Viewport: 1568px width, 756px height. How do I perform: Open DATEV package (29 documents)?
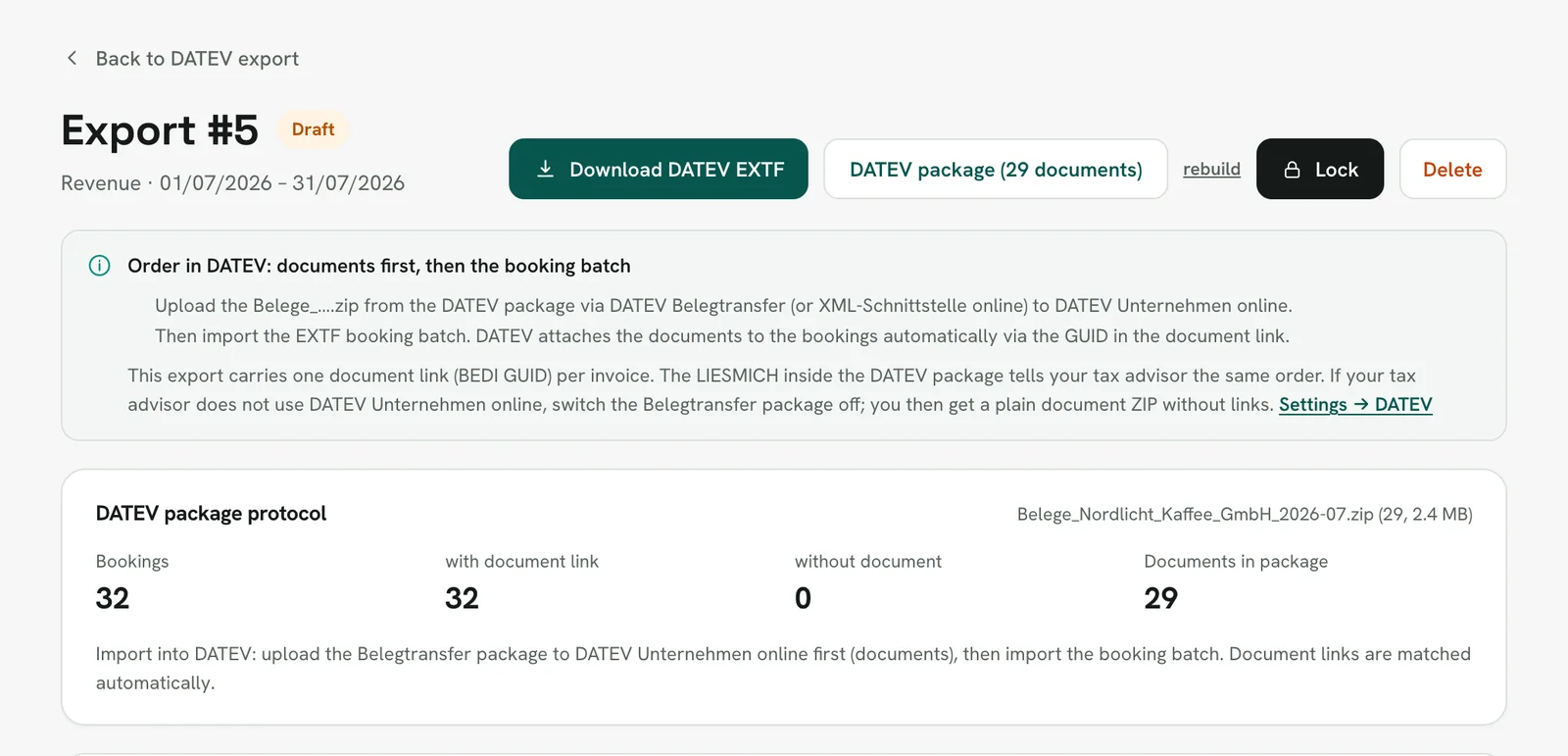point(996,169)
